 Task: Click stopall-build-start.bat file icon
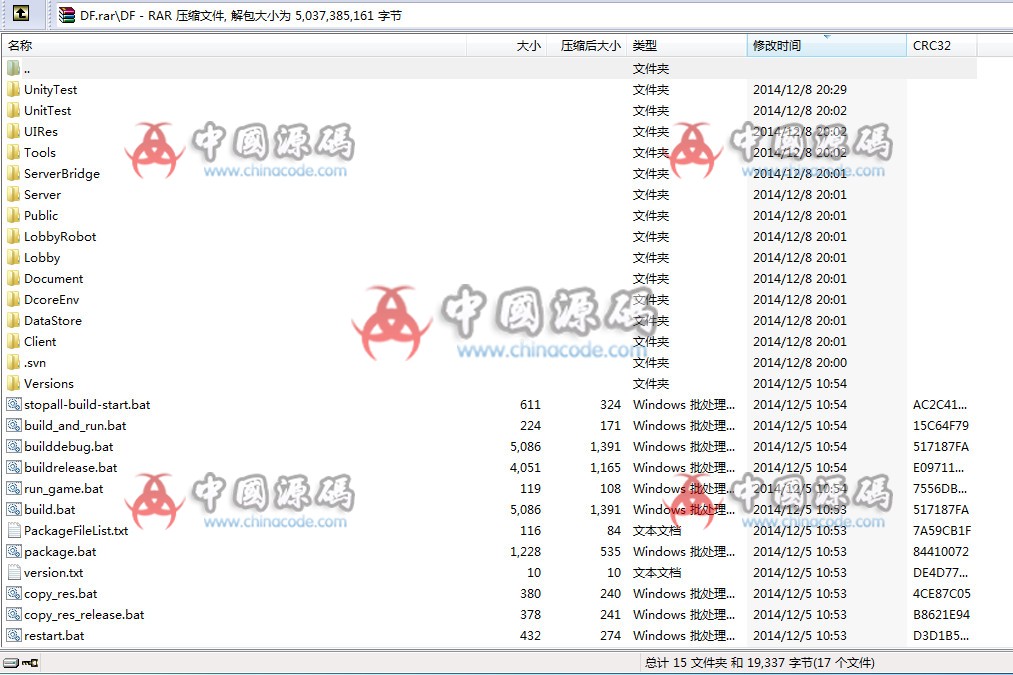coord(14,404)
